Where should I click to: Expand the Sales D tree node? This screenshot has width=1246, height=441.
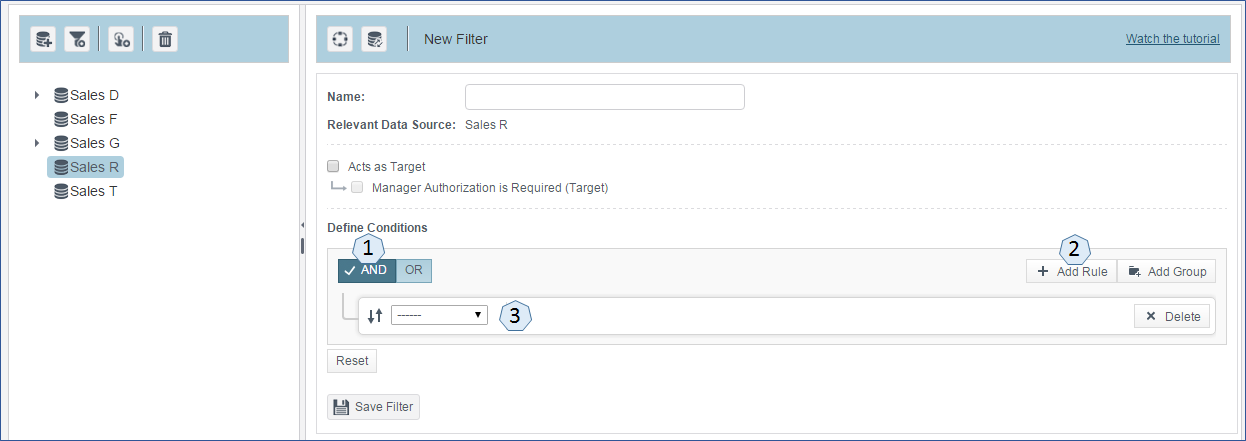tap(37, 95)
